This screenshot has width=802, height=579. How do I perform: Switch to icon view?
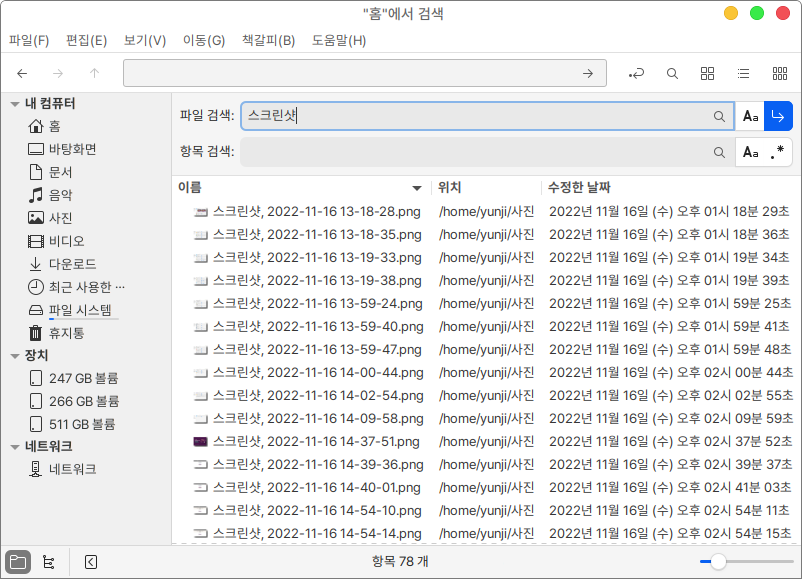(708, 73)
